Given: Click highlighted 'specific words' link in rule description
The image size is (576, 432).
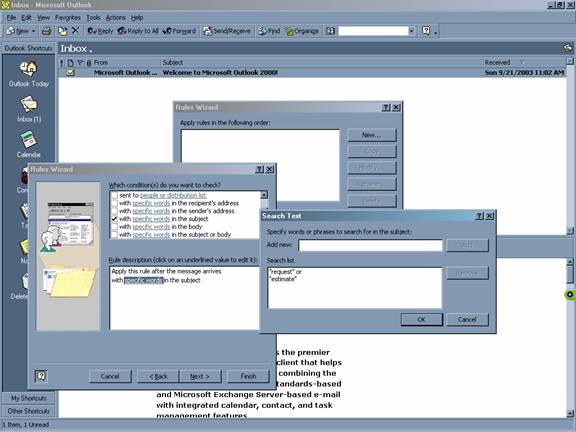Looking at the screenshot, I should 144,280.
